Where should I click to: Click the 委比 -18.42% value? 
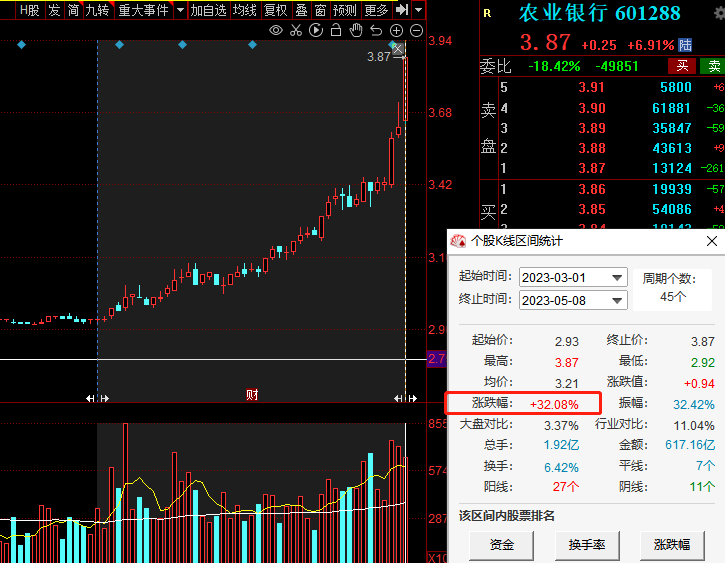pyautogui.click(x=554, y=66)
